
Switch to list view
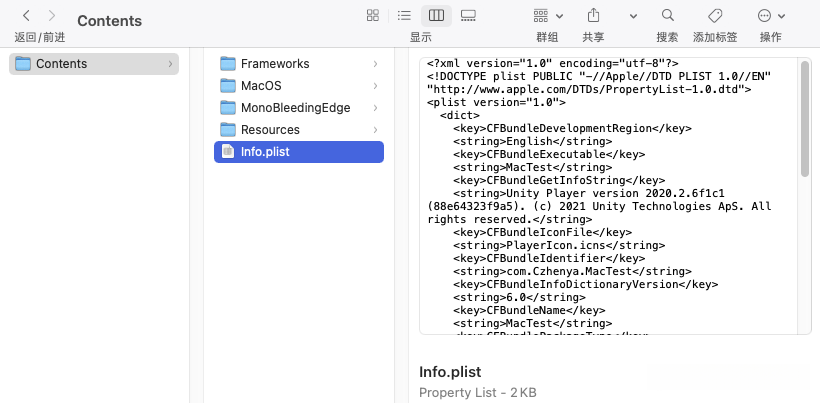pos(404,16)
